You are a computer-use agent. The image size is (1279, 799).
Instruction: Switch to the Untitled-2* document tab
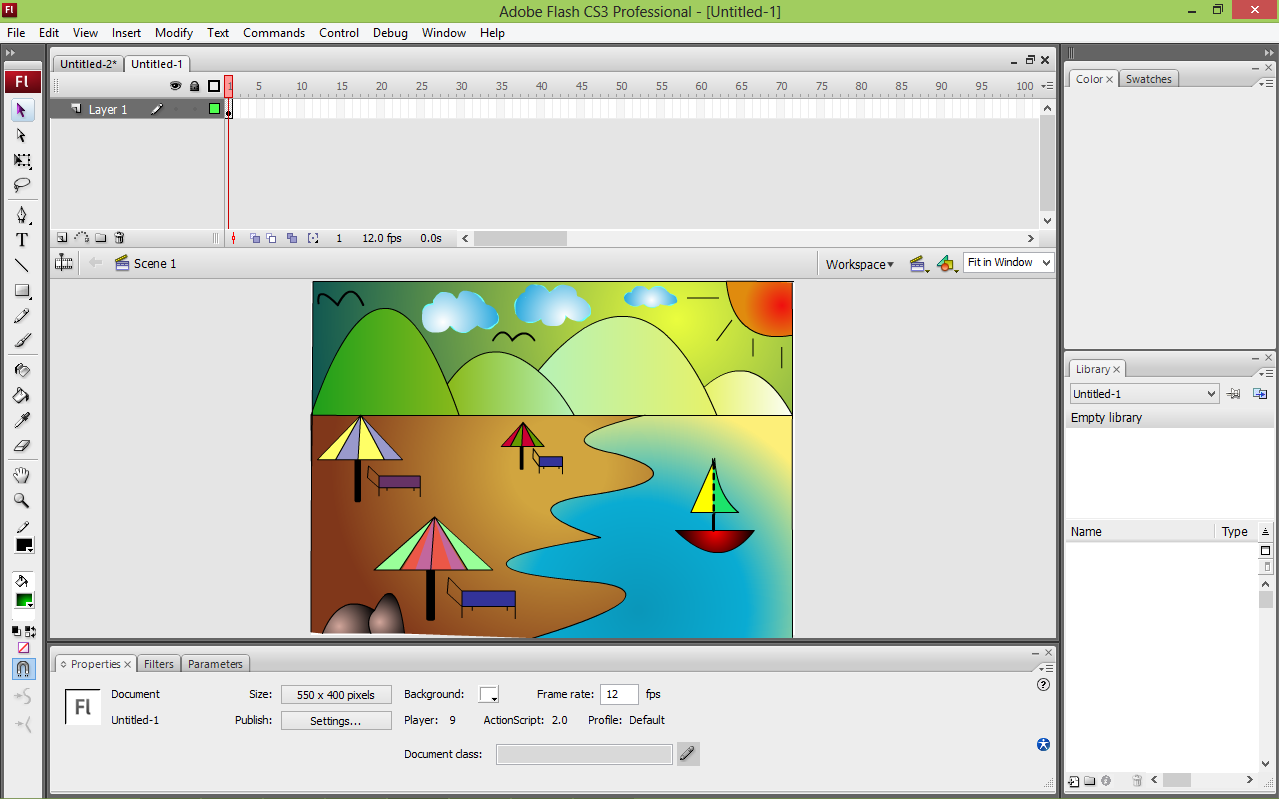pyautogui.click(x=88, y=64)
